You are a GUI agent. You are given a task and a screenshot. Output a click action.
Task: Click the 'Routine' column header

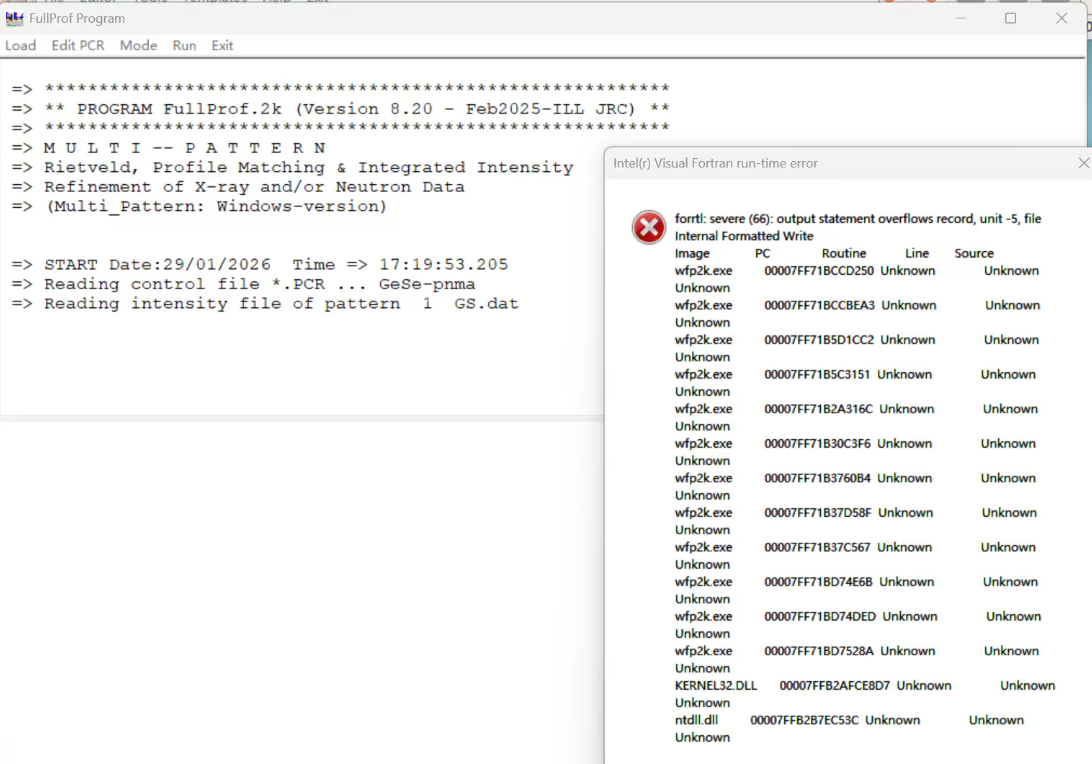click(844, 254)
